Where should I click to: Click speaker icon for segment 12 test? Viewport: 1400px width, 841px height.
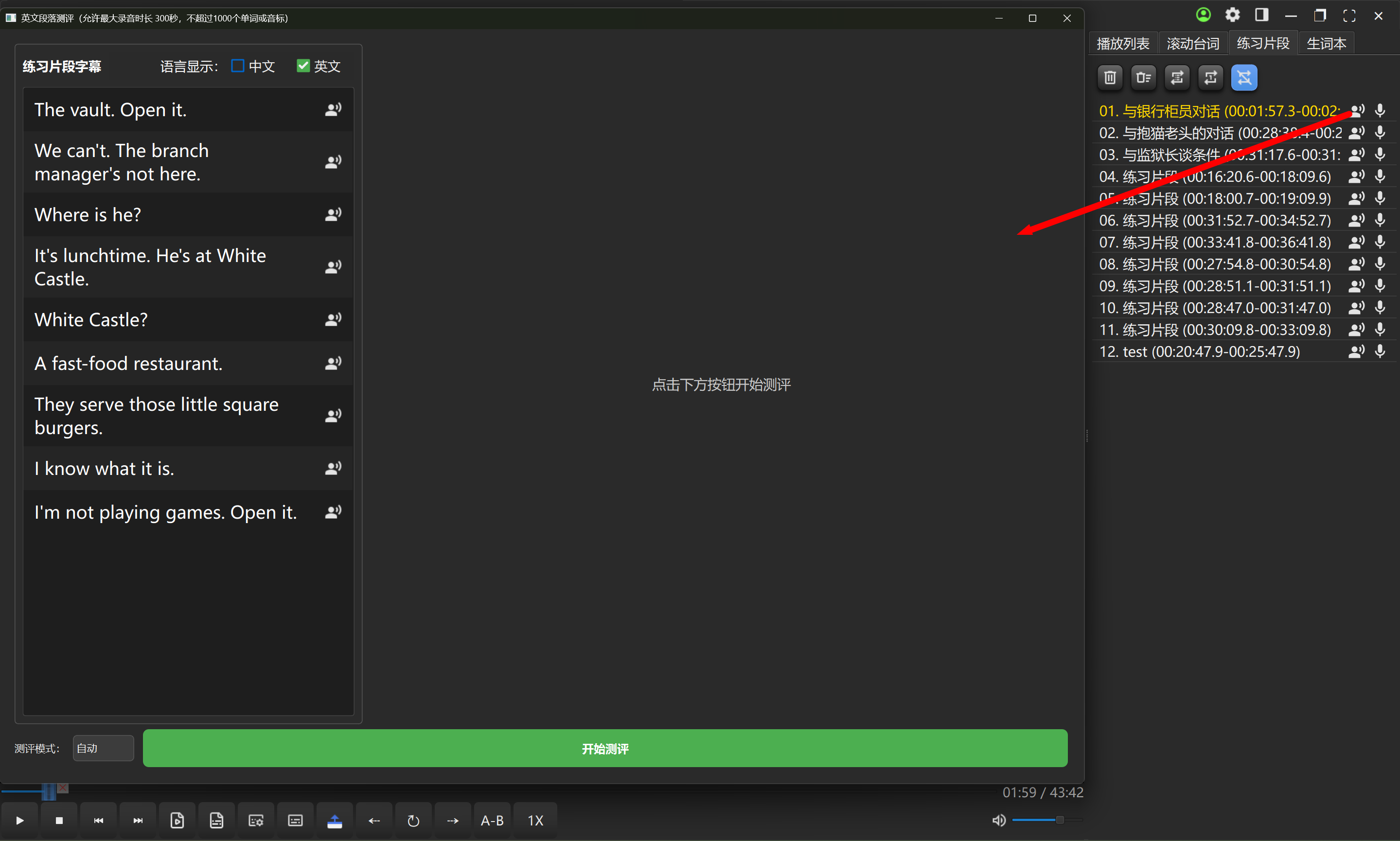[x=1356, y=351]
